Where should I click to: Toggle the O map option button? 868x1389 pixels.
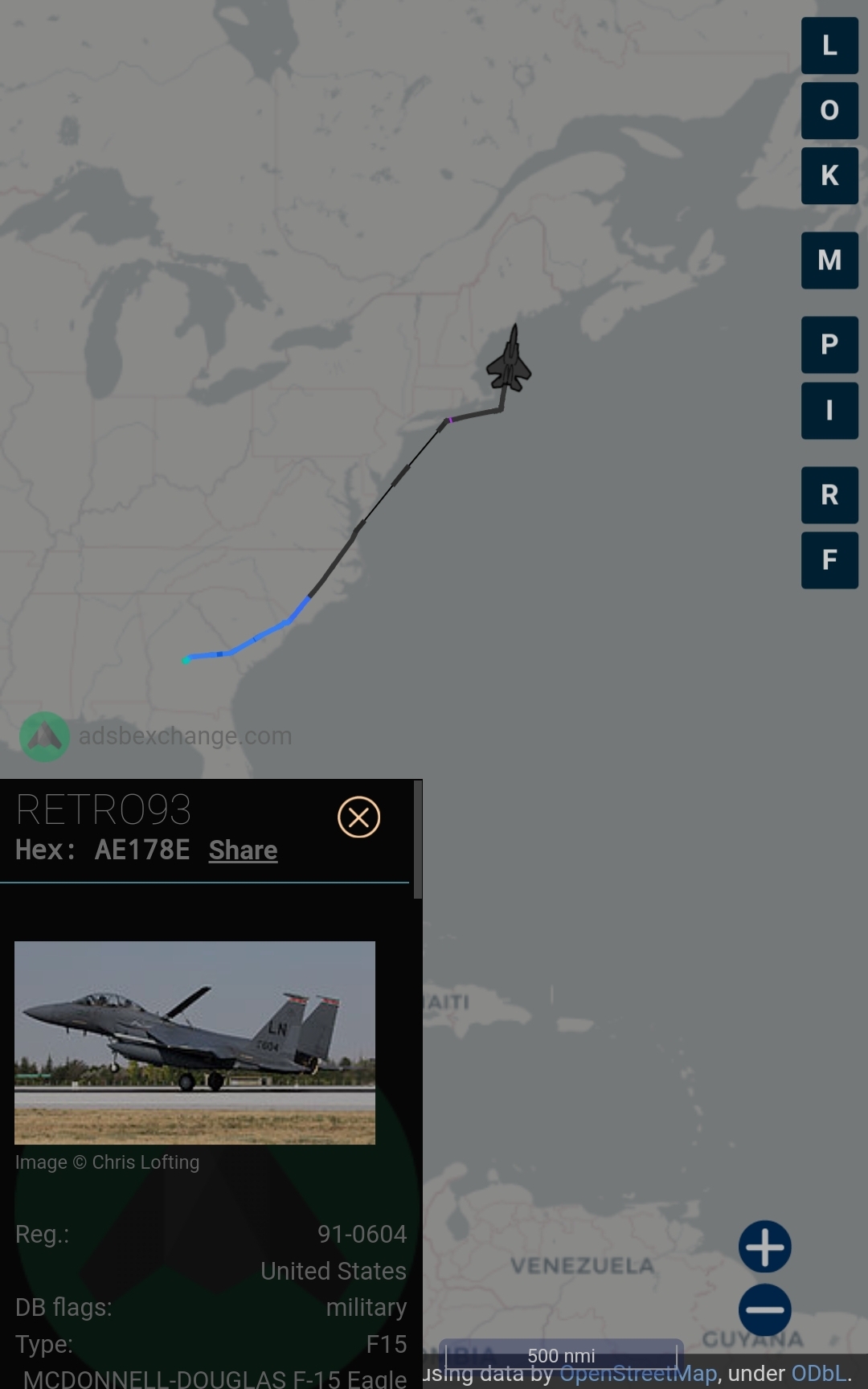[x=829, y=110]
